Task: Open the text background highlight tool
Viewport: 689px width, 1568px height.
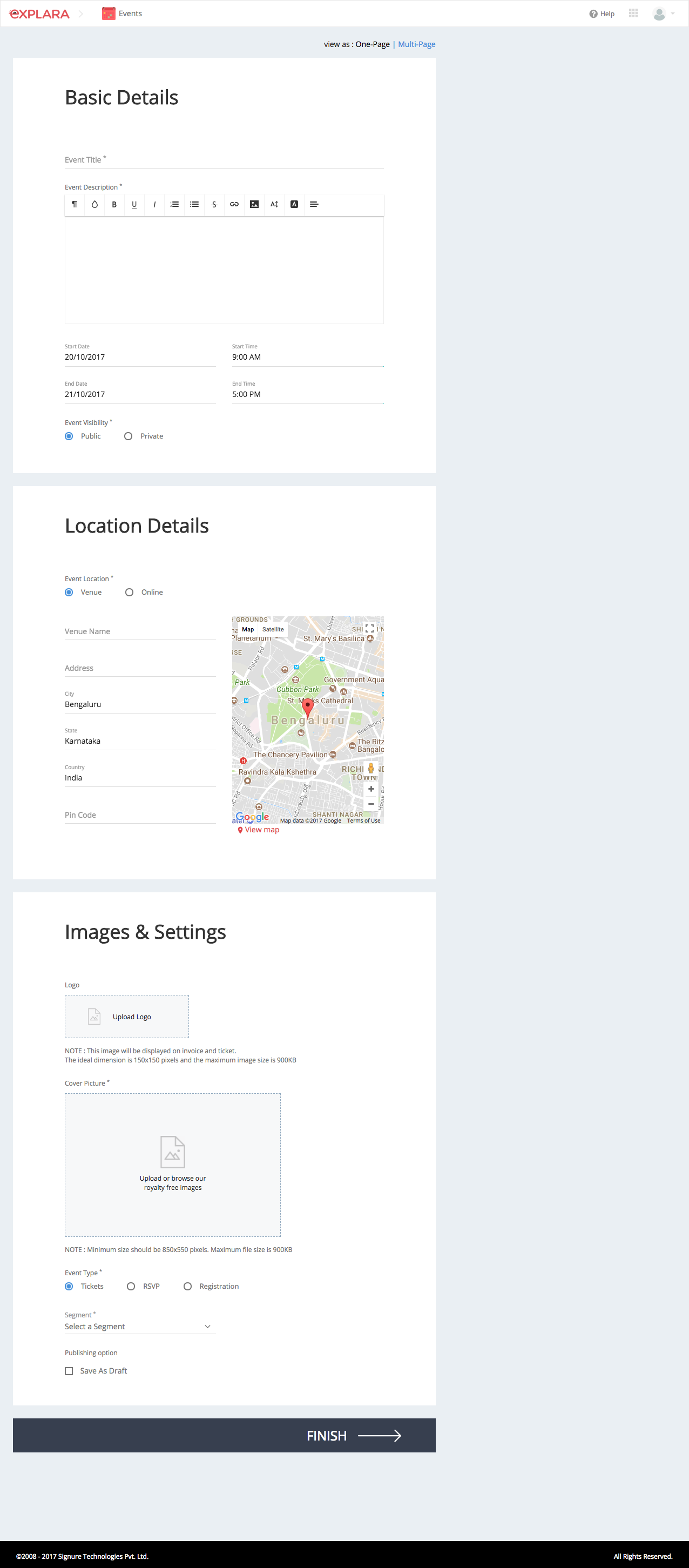Action: click(294, 205)
